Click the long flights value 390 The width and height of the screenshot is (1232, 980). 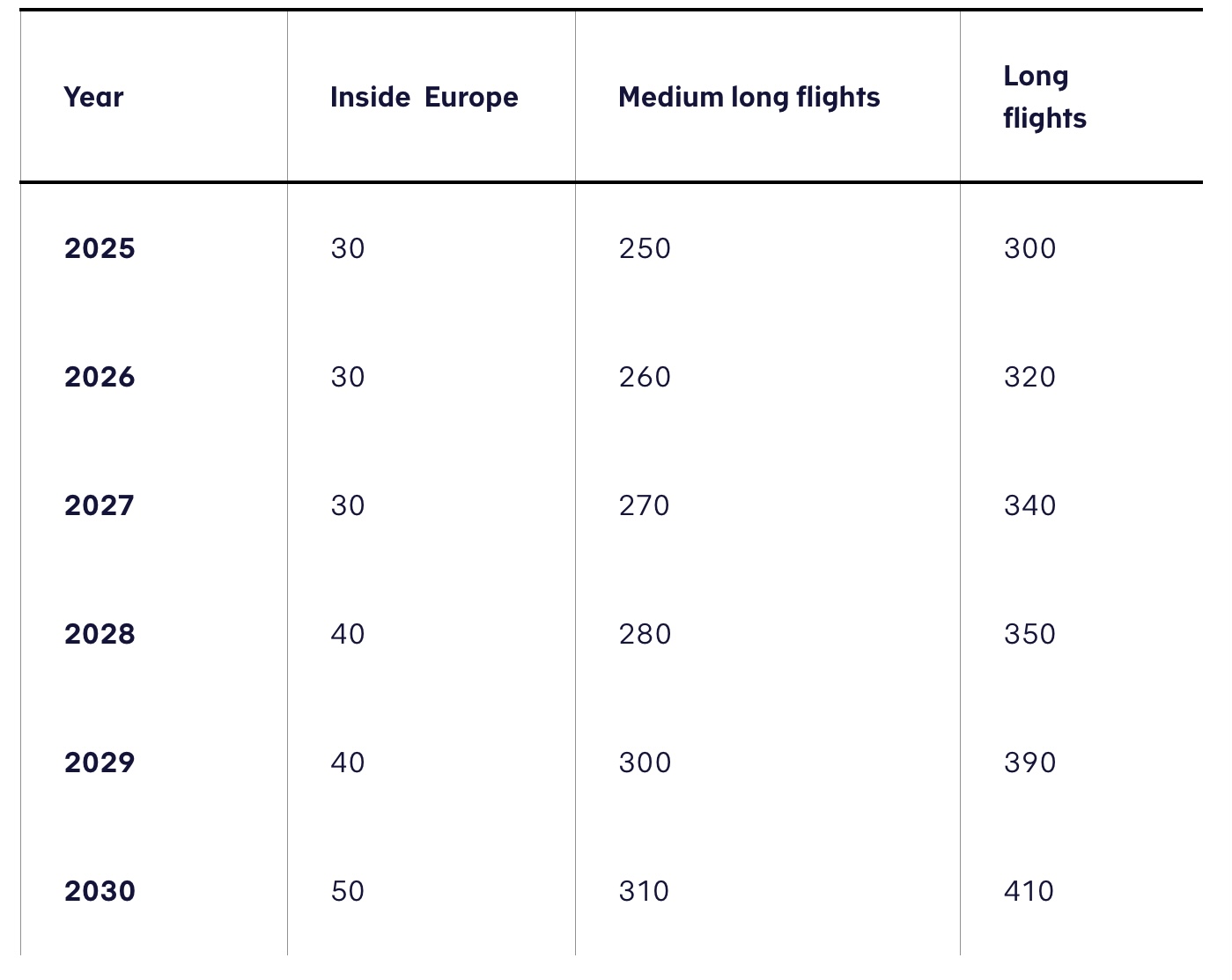pos(1029,763)
